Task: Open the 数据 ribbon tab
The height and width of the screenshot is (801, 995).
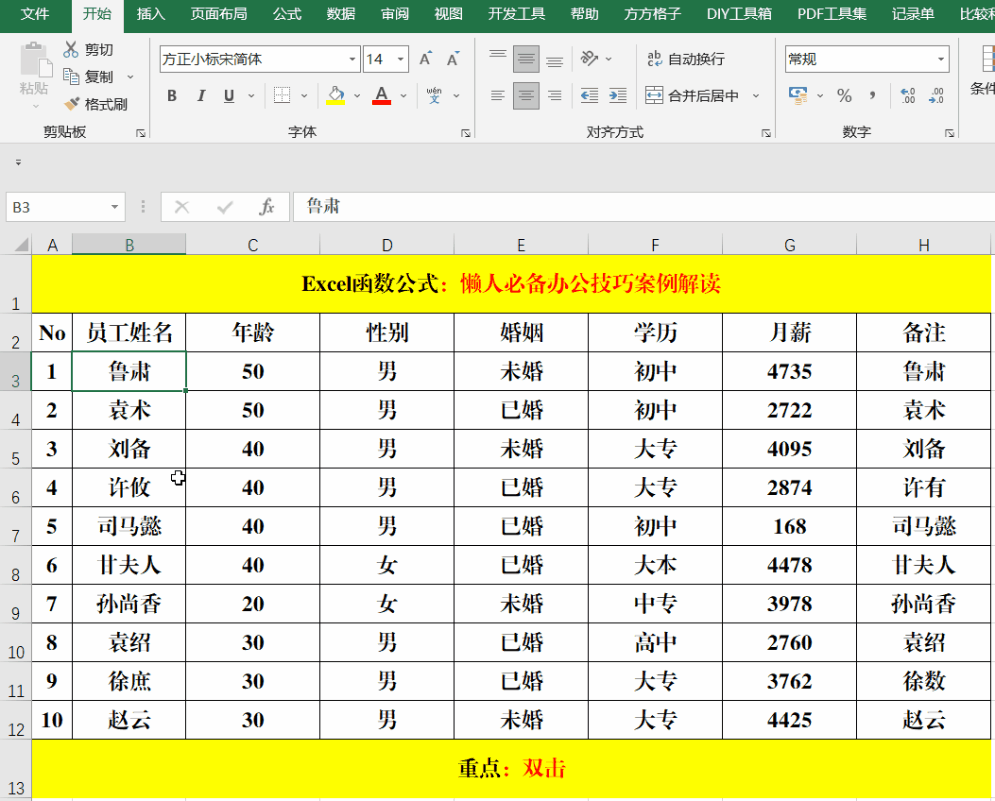Action: 339,15
